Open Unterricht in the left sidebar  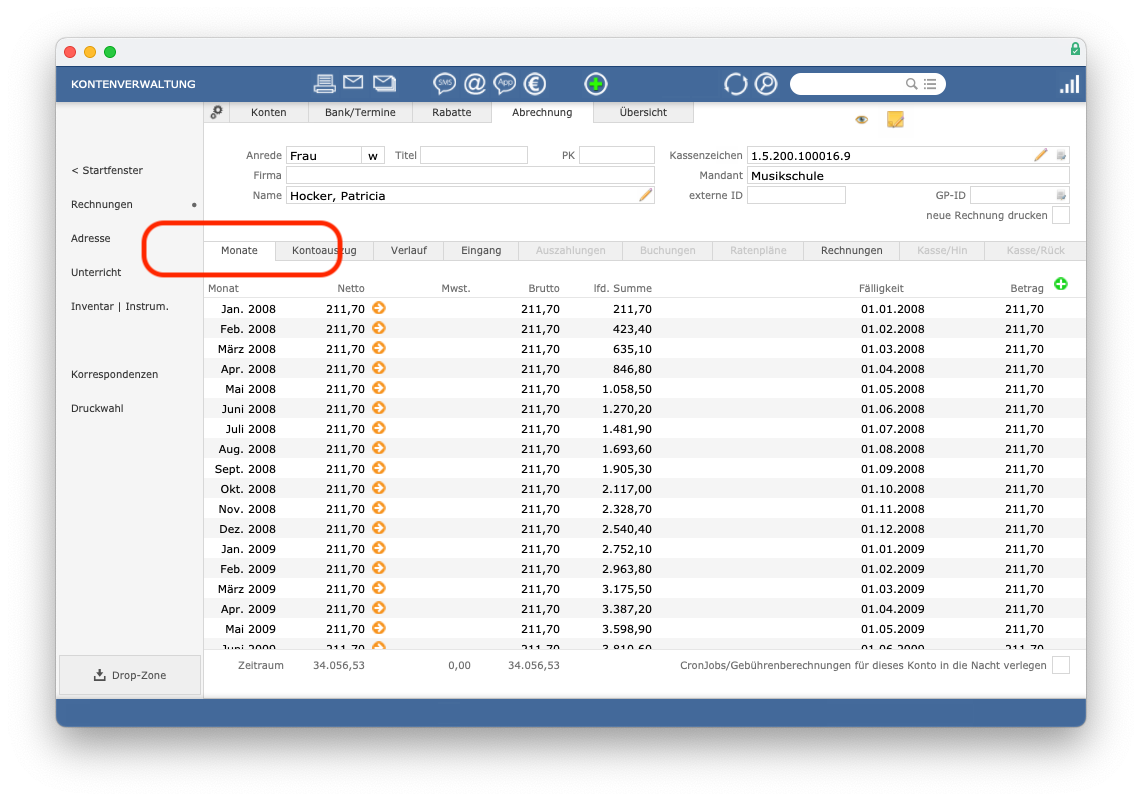96,272
